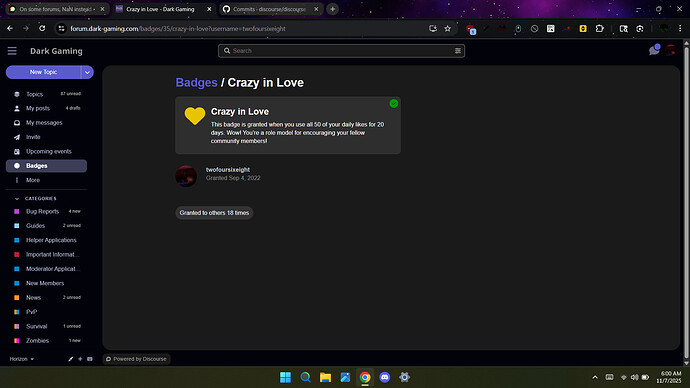Image resolution: width=690 pixels, height=388 pixels.
Task: Show hidden system tray icons
Action: click(x=595, y=377)
